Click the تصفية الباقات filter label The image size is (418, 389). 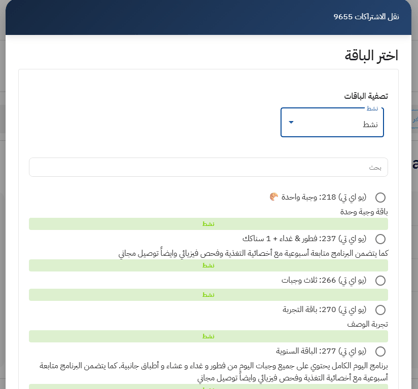click(x=366, y=96)
